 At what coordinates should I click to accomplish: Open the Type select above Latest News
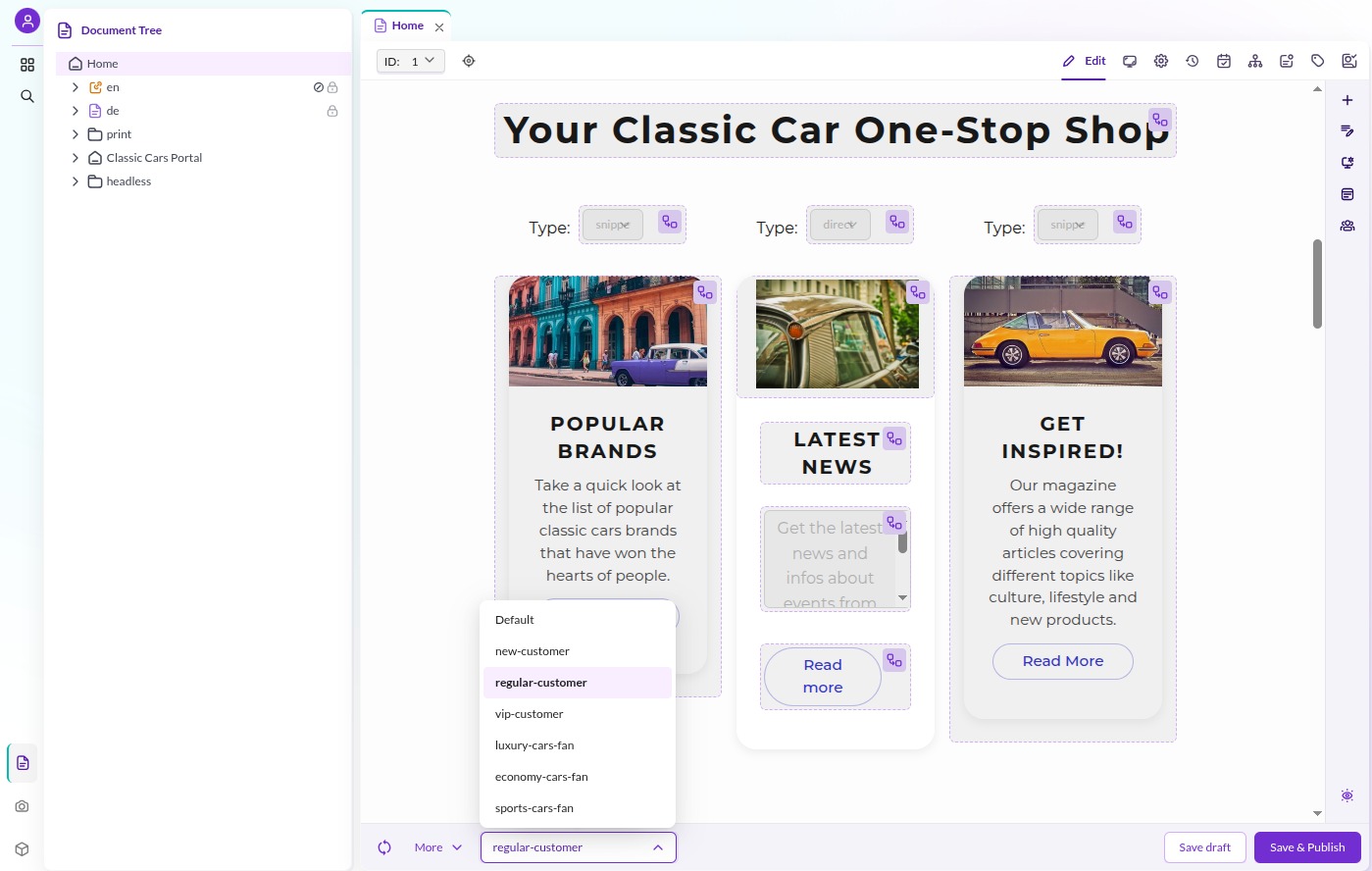click(839, 225)
